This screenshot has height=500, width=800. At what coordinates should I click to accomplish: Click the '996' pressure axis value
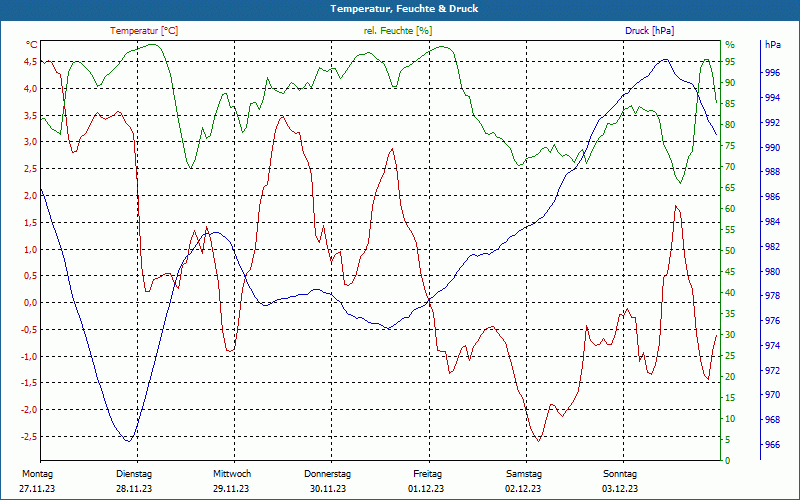click(773, 73)
